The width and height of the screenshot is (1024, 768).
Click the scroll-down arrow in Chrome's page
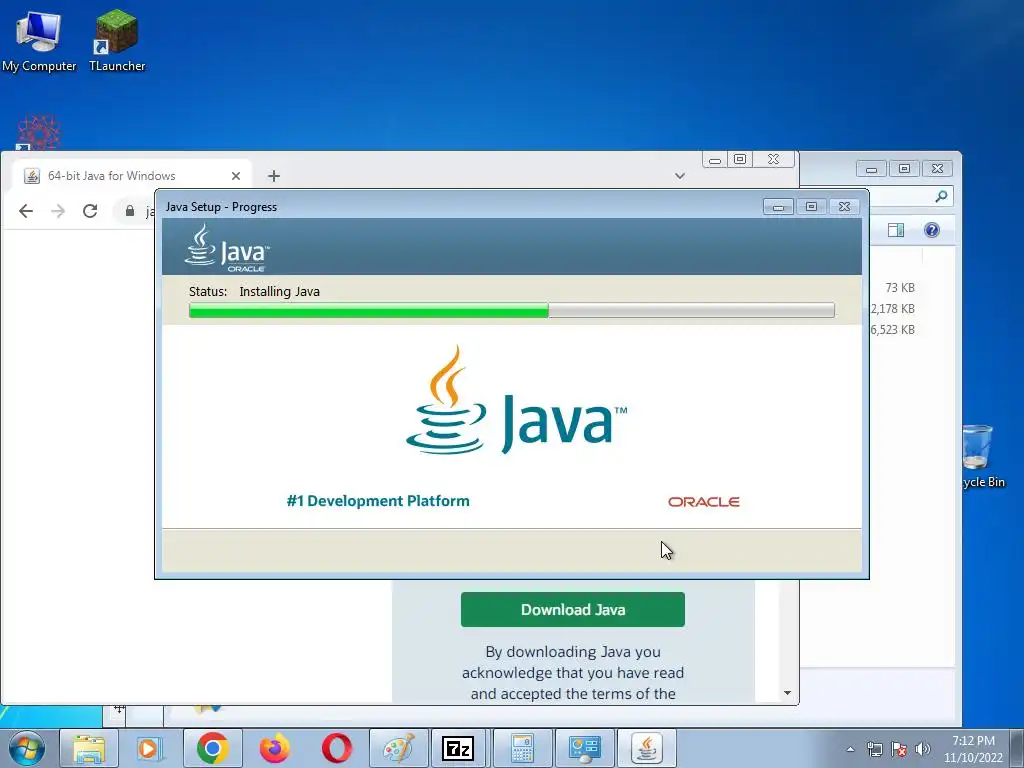click(x=788, y=693)
